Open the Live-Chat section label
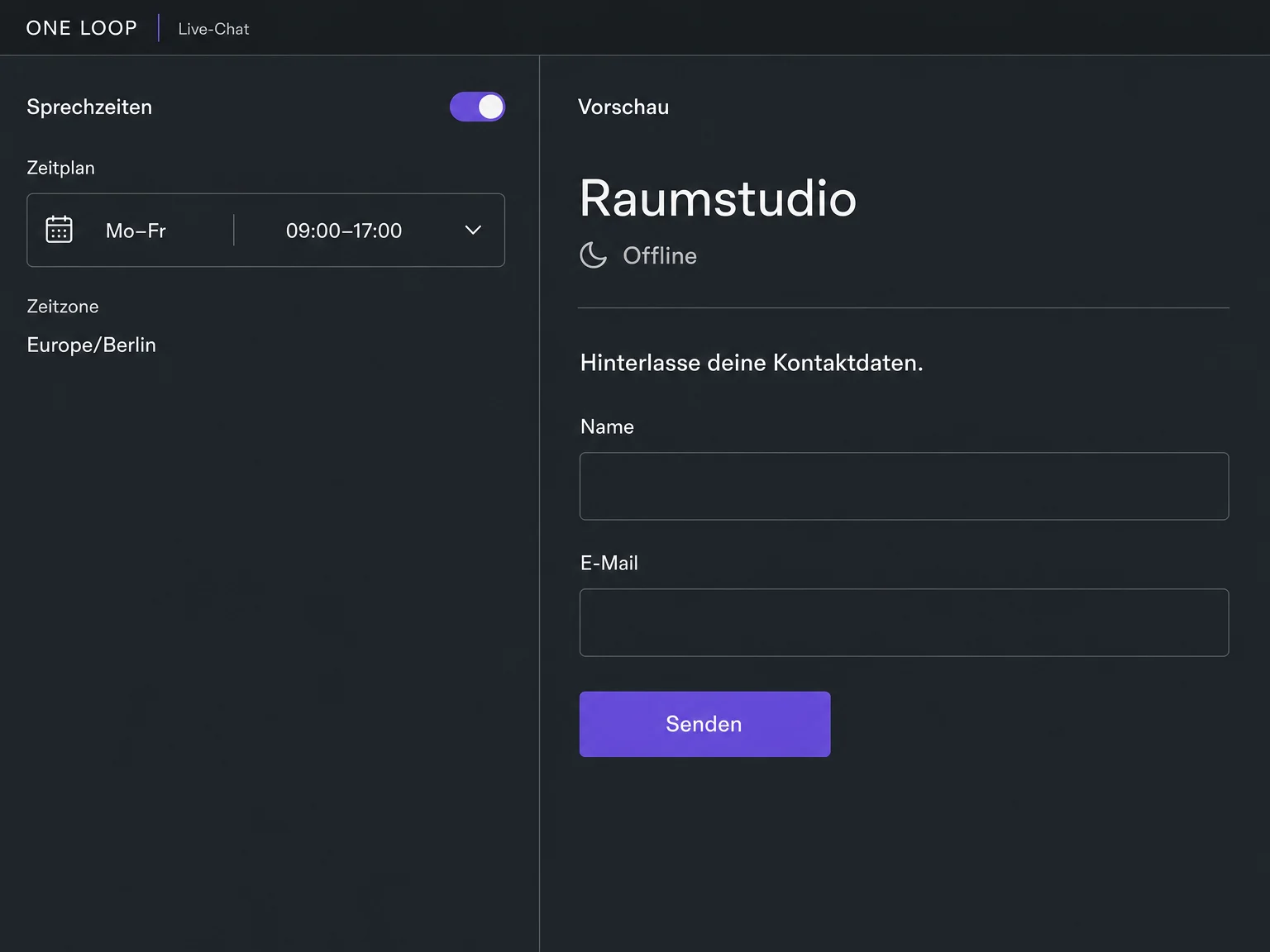The height and width of the screenshot is (952, 1270). 213,29
